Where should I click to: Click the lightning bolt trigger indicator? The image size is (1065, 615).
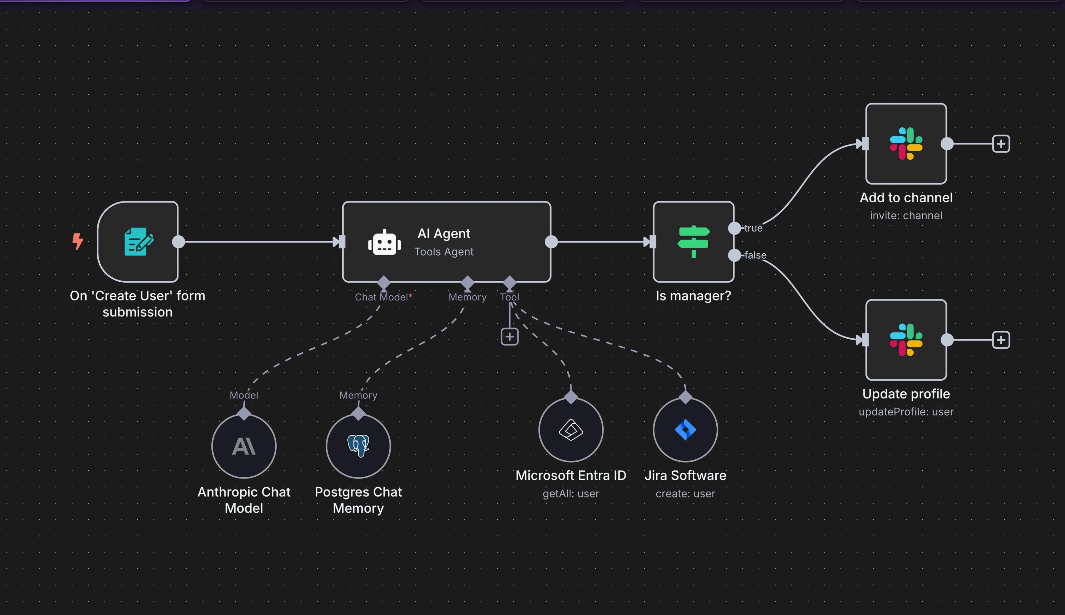point(78,240)
